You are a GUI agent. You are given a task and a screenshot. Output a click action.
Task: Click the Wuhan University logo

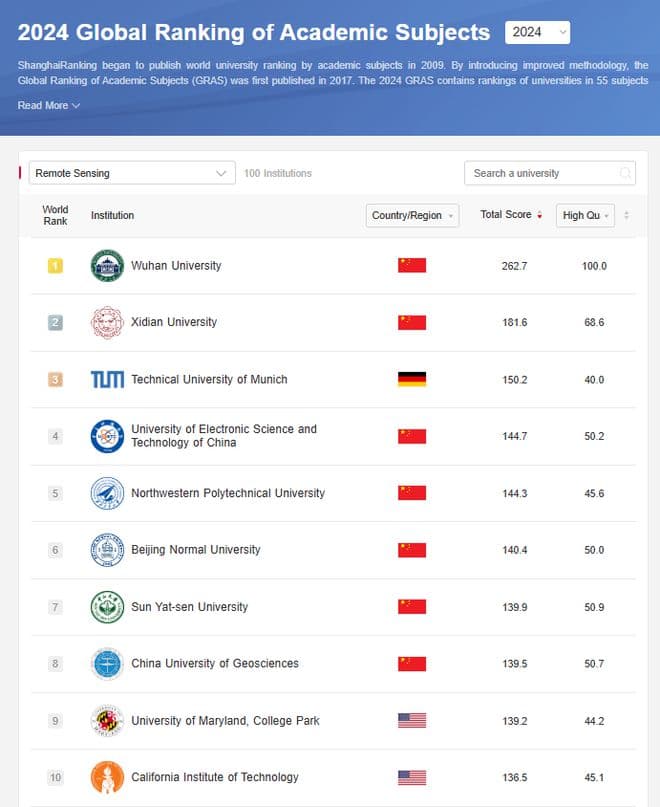click(107, 266)
